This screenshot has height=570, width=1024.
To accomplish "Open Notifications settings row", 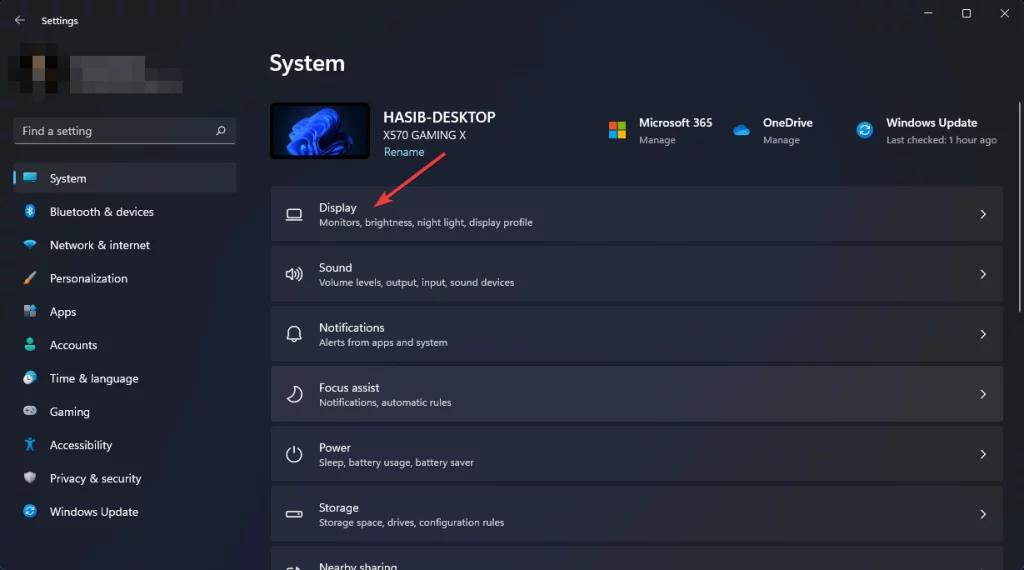I will (x=637, y=334).
